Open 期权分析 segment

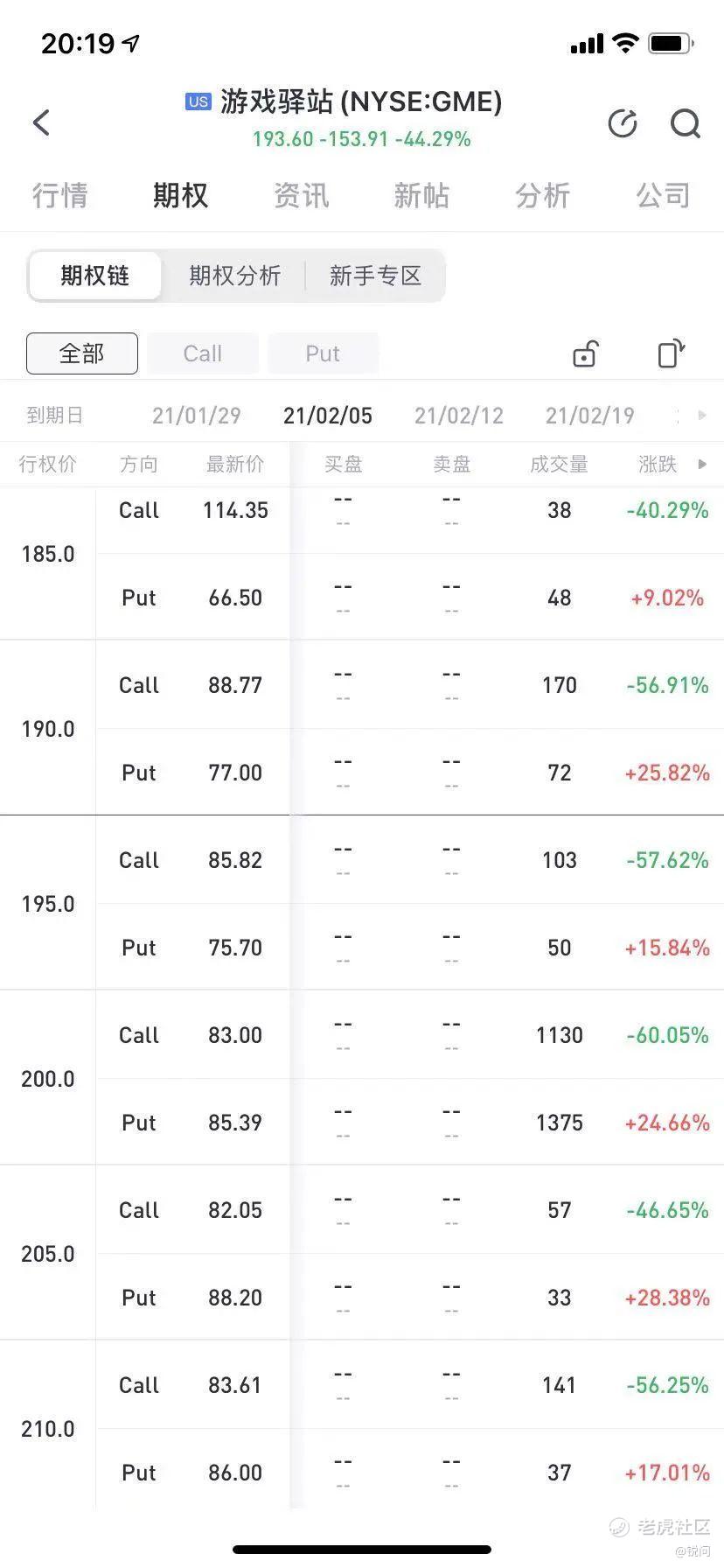point(234,276)
